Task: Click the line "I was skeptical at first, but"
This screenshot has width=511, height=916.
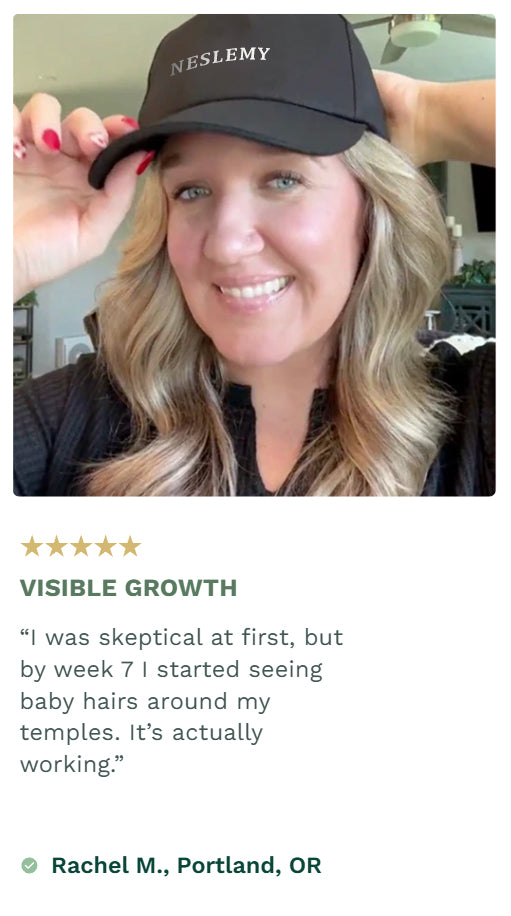Action: 182,638
